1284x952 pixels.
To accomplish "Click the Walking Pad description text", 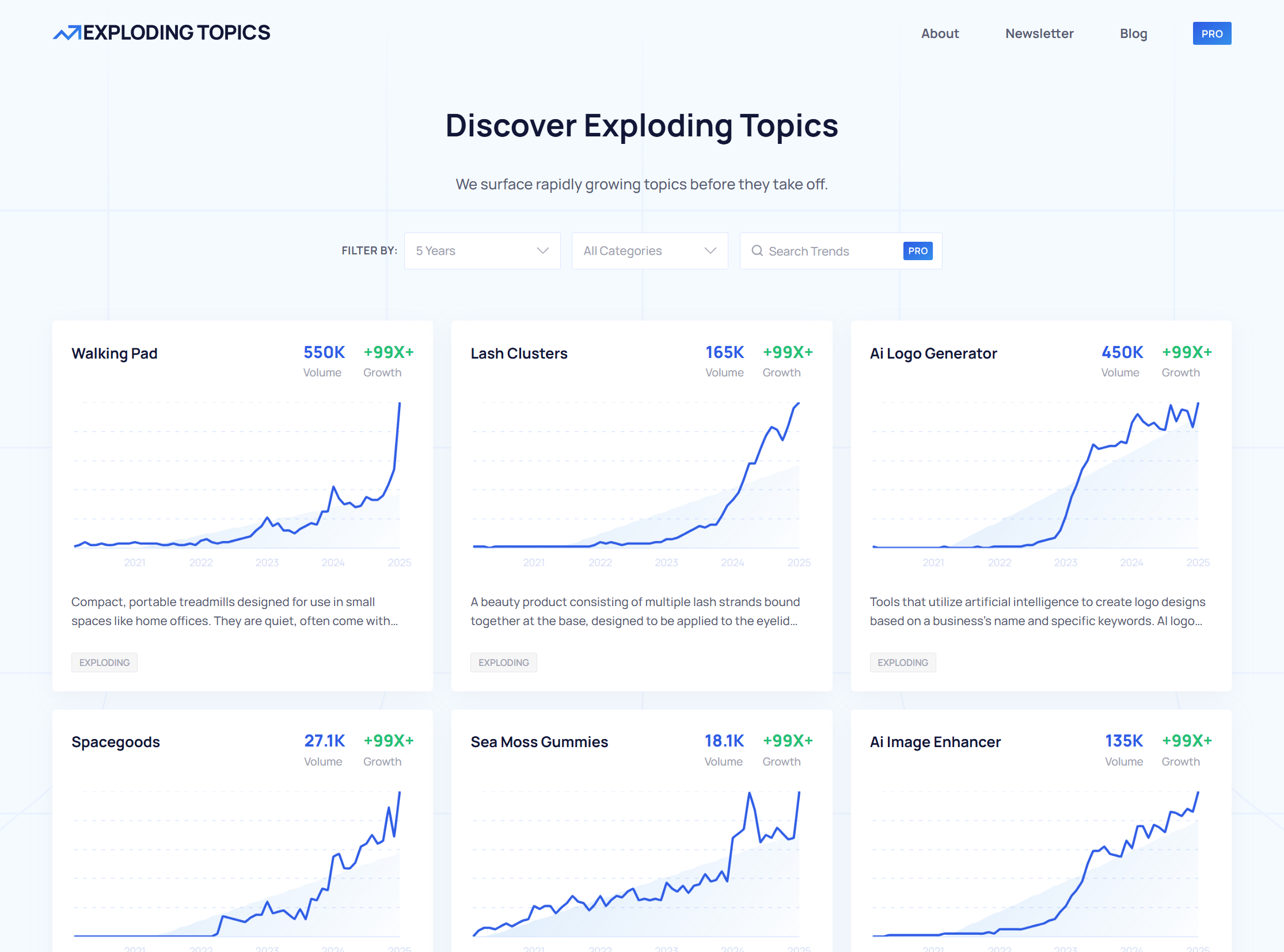I will click(x=235, y=611).
